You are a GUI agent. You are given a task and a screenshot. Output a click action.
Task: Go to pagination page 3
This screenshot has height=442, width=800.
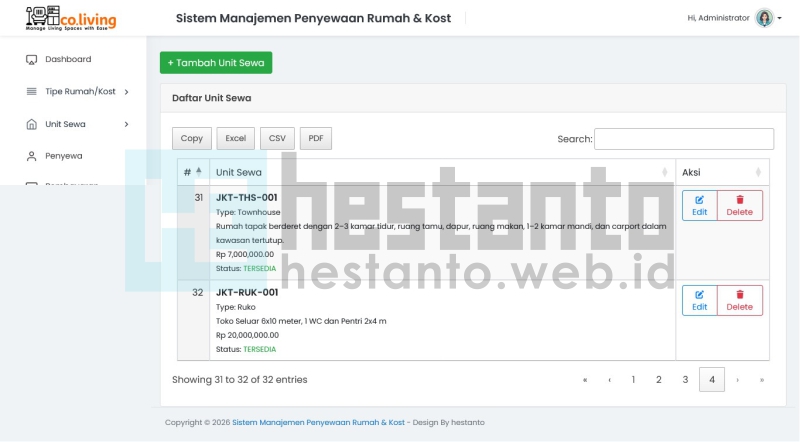coord(685,380)
